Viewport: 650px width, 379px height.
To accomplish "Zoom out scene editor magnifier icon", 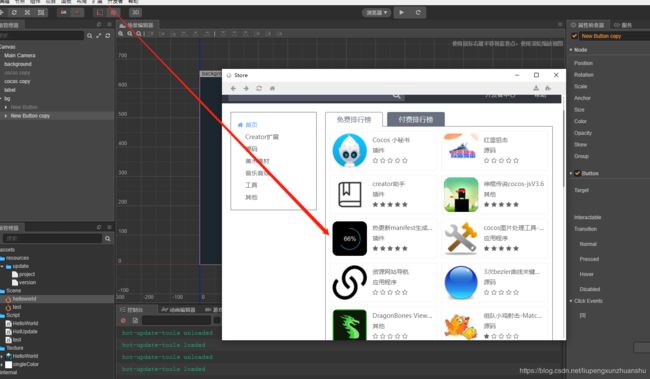I will click(130, 34).
